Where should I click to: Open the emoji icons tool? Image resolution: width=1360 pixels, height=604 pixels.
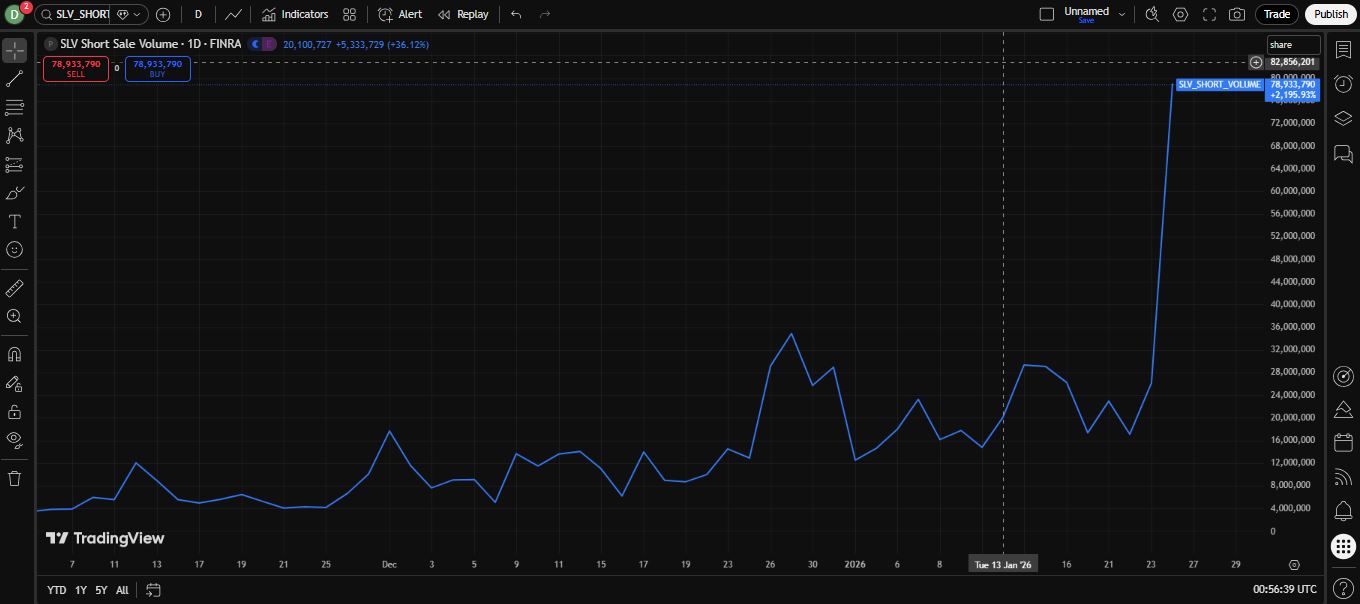click(x=15, y=250)
